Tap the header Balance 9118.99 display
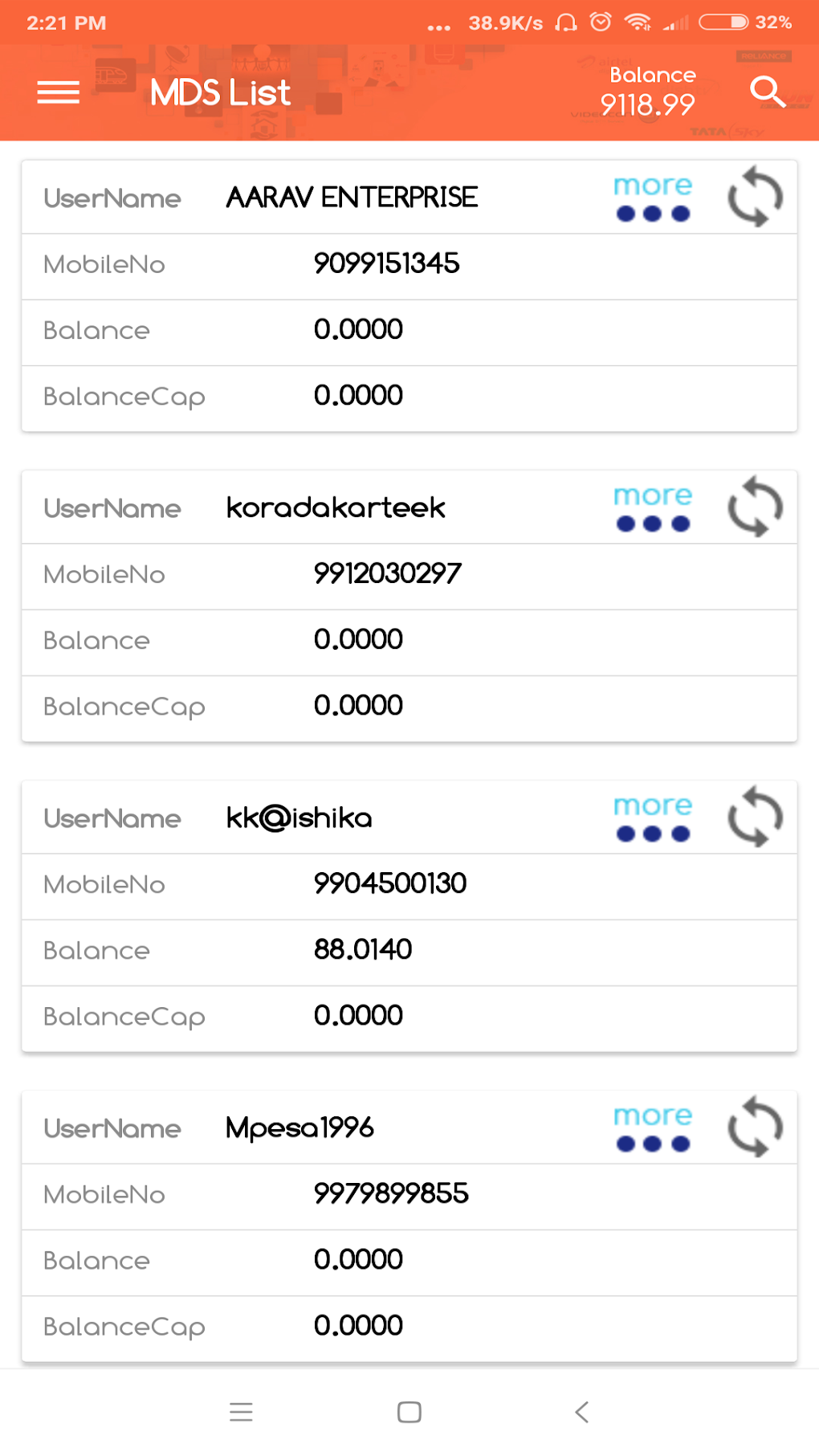This screenshot has width=819, height=1456. (x=649, y=92)
